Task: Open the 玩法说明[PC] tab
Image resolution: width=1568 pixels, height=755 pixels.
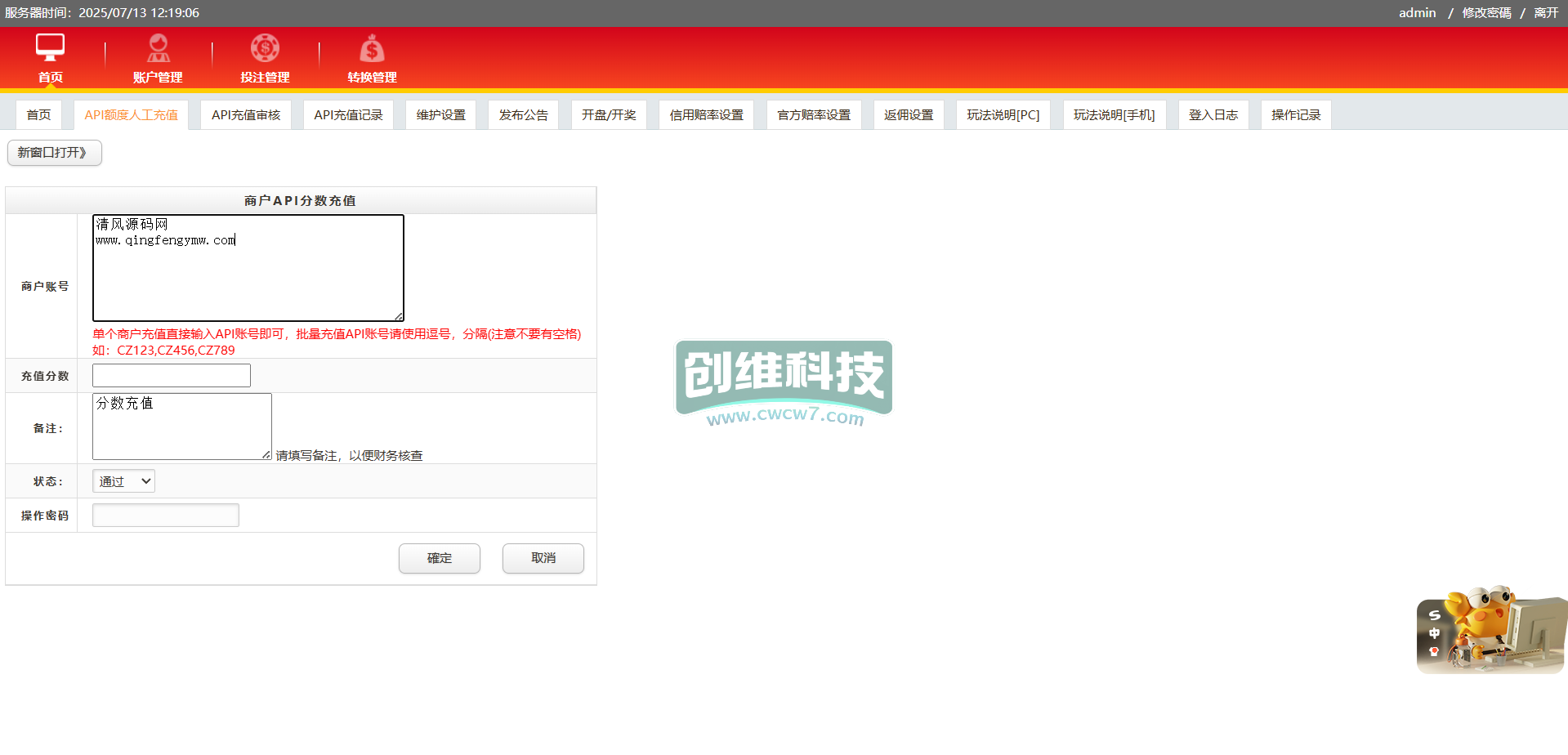Action: pos(1003,115)
